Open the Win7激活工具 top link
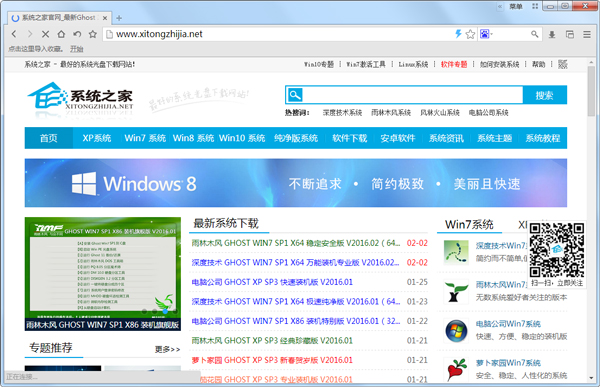The height and width of the screenshot is (387, 600). coord(366,64)
